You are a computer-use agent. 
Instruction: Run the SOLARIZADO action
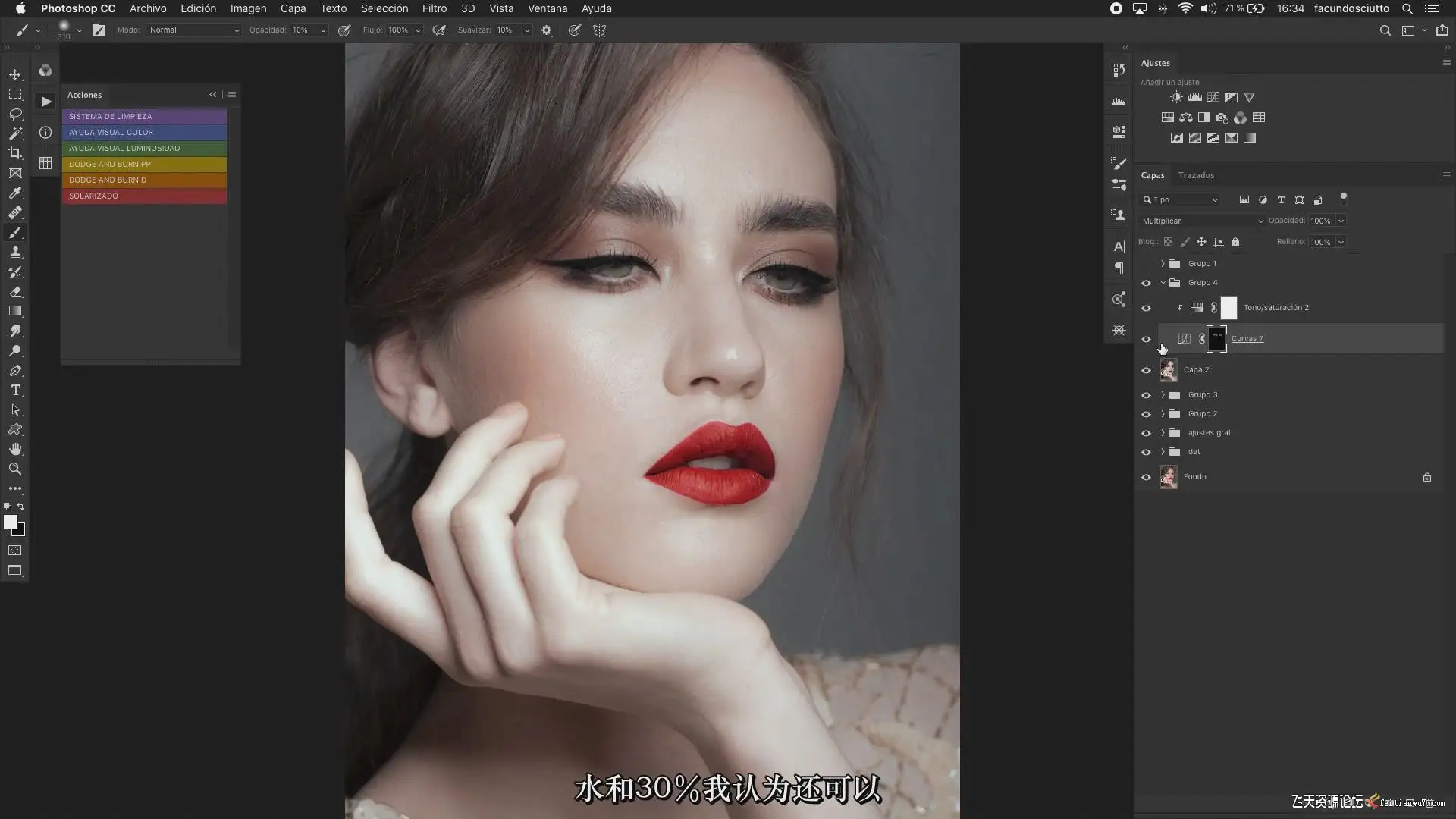[144, 196]
